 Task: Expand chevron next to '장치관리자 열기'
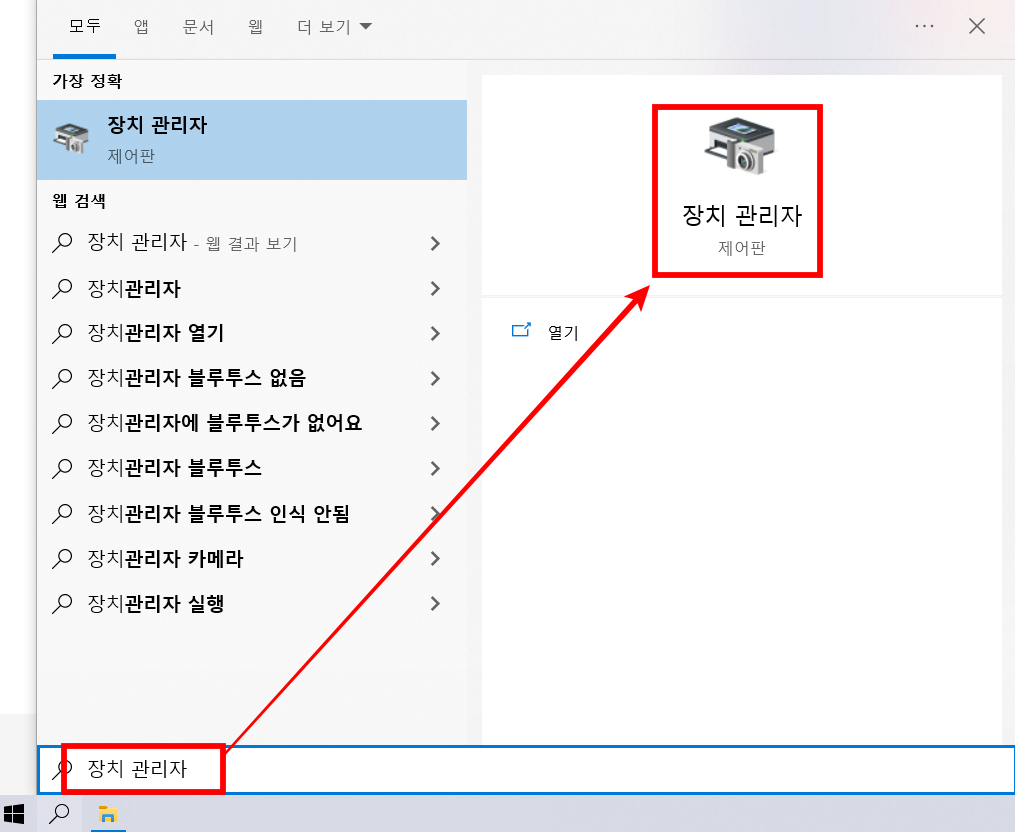click(x=435, y=333)
